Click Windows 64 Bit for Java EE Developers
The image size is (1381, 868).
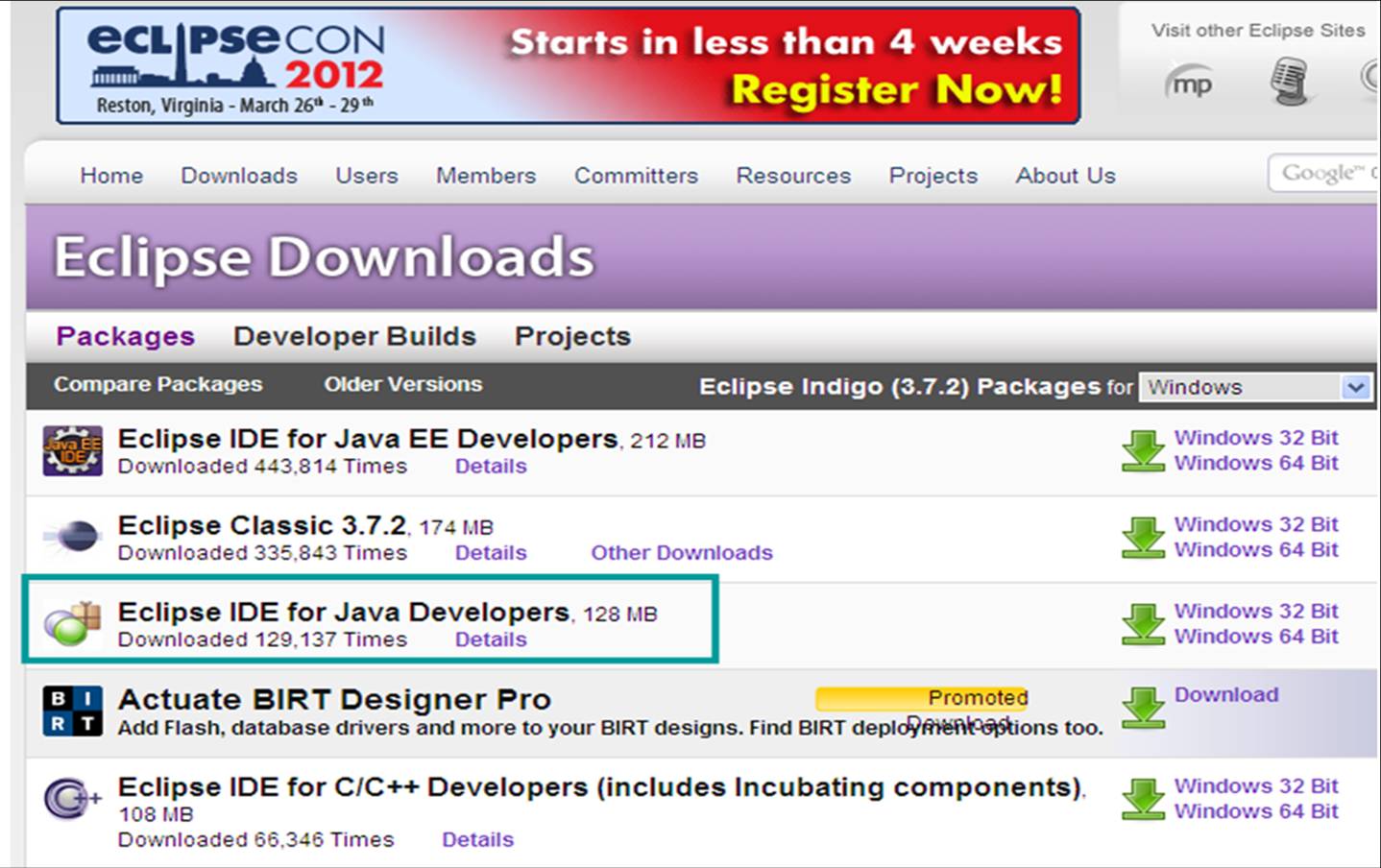click(x=1256, y=463)
